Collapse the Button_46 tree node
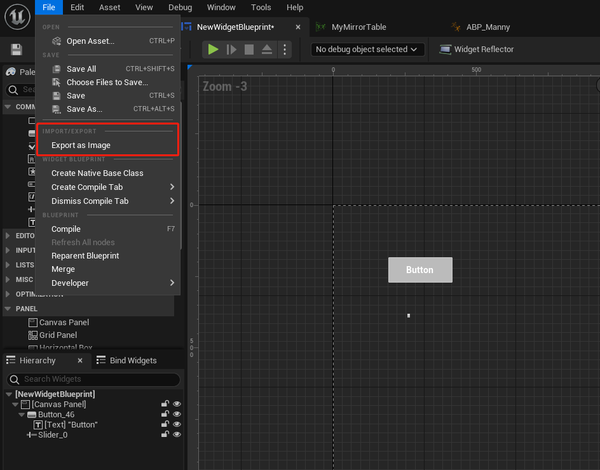The image size is (600, 470). [21, 414]
